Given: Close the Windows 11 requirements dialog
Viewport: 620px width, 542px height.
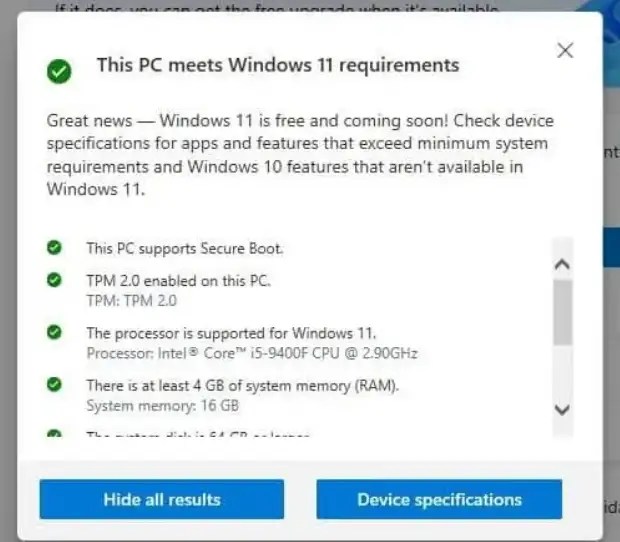Looking at the screenshot, I should (x=565, y=51).
